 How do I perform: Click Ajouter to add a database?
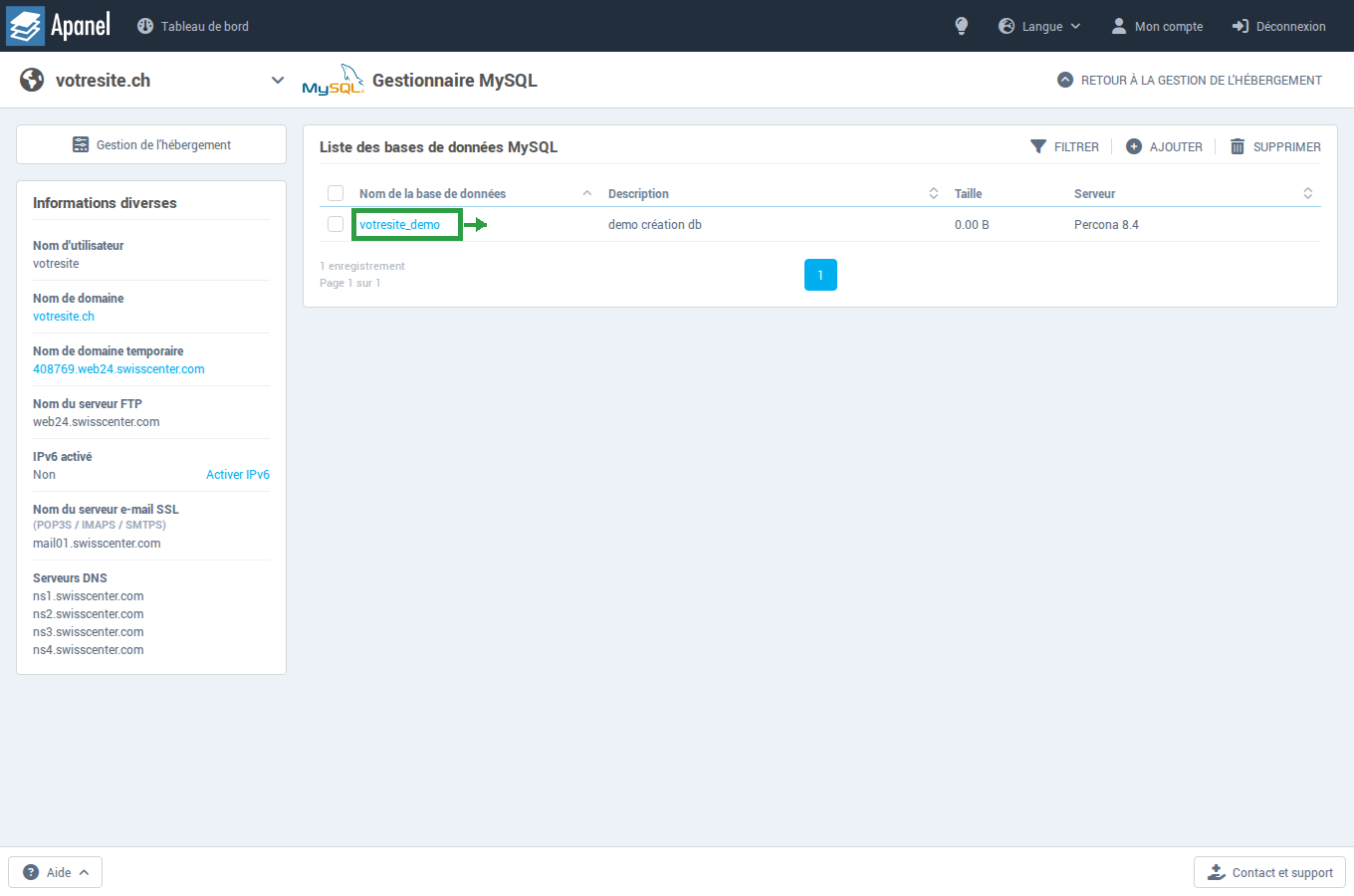pos(1164,146)
